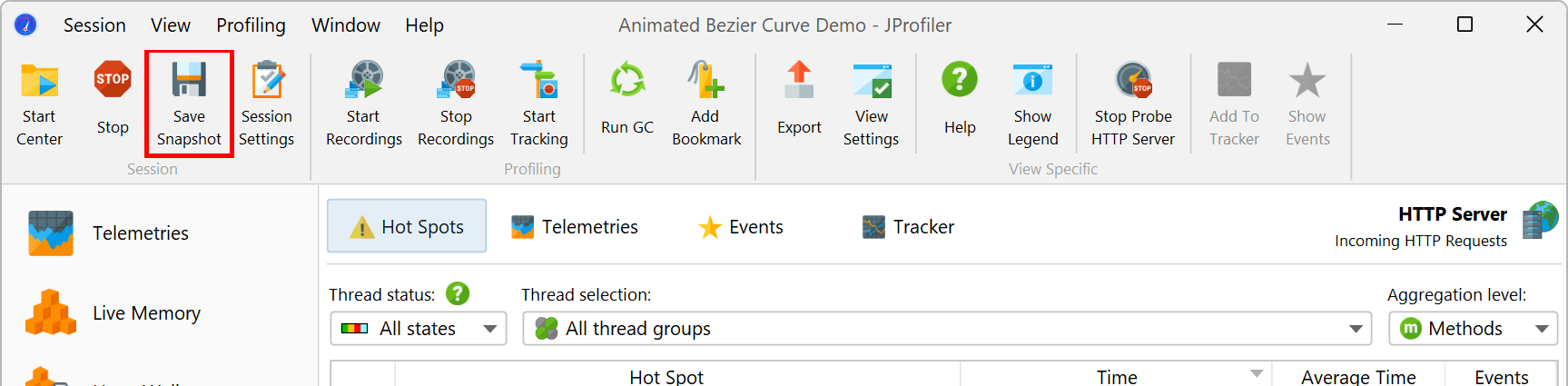1568x386 pixels.
Task: Click the Stop Recordings toolbar button
Action: coord(456,102)
